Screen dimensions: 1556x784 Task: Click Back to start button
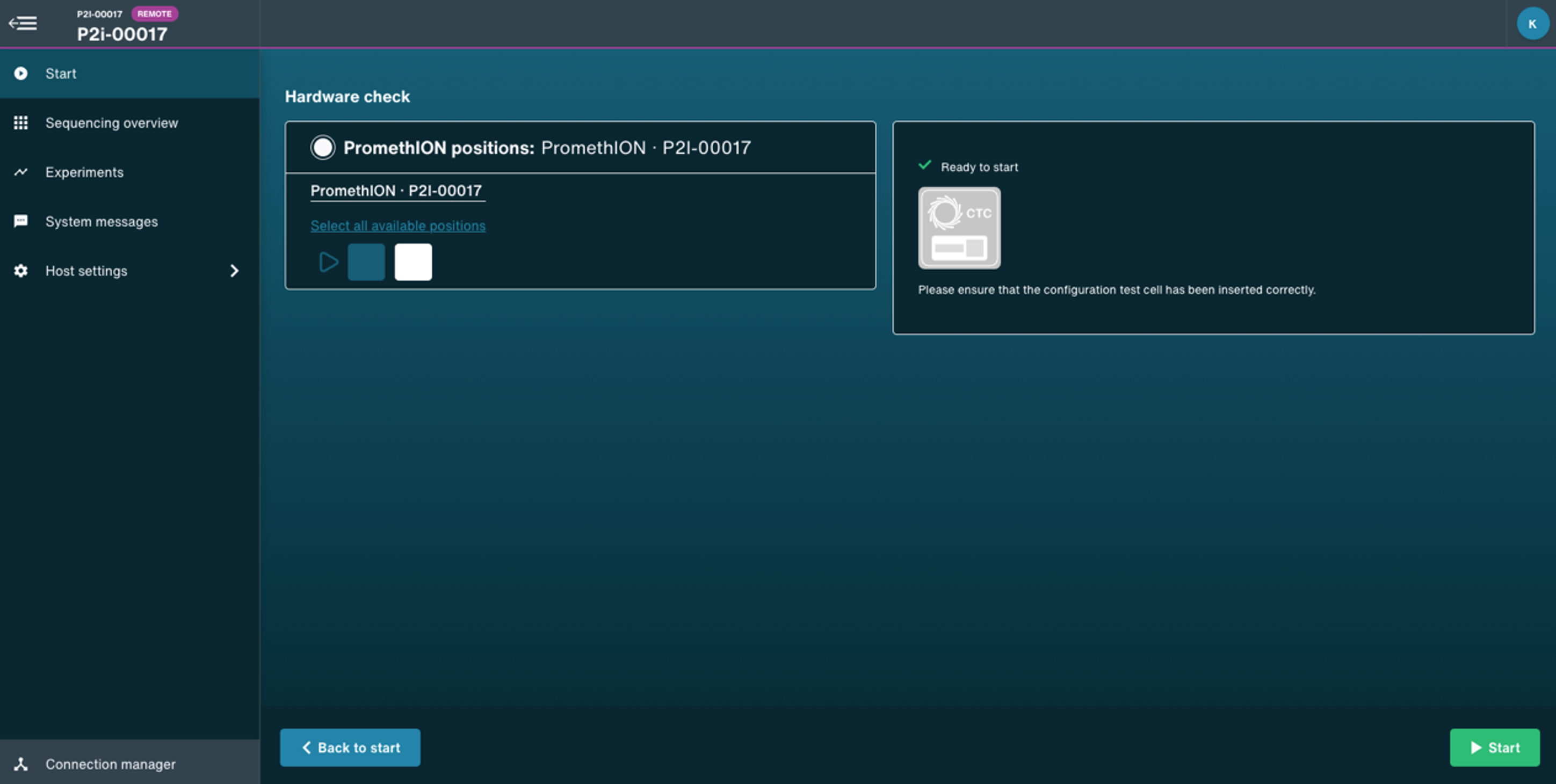[350, 747]
